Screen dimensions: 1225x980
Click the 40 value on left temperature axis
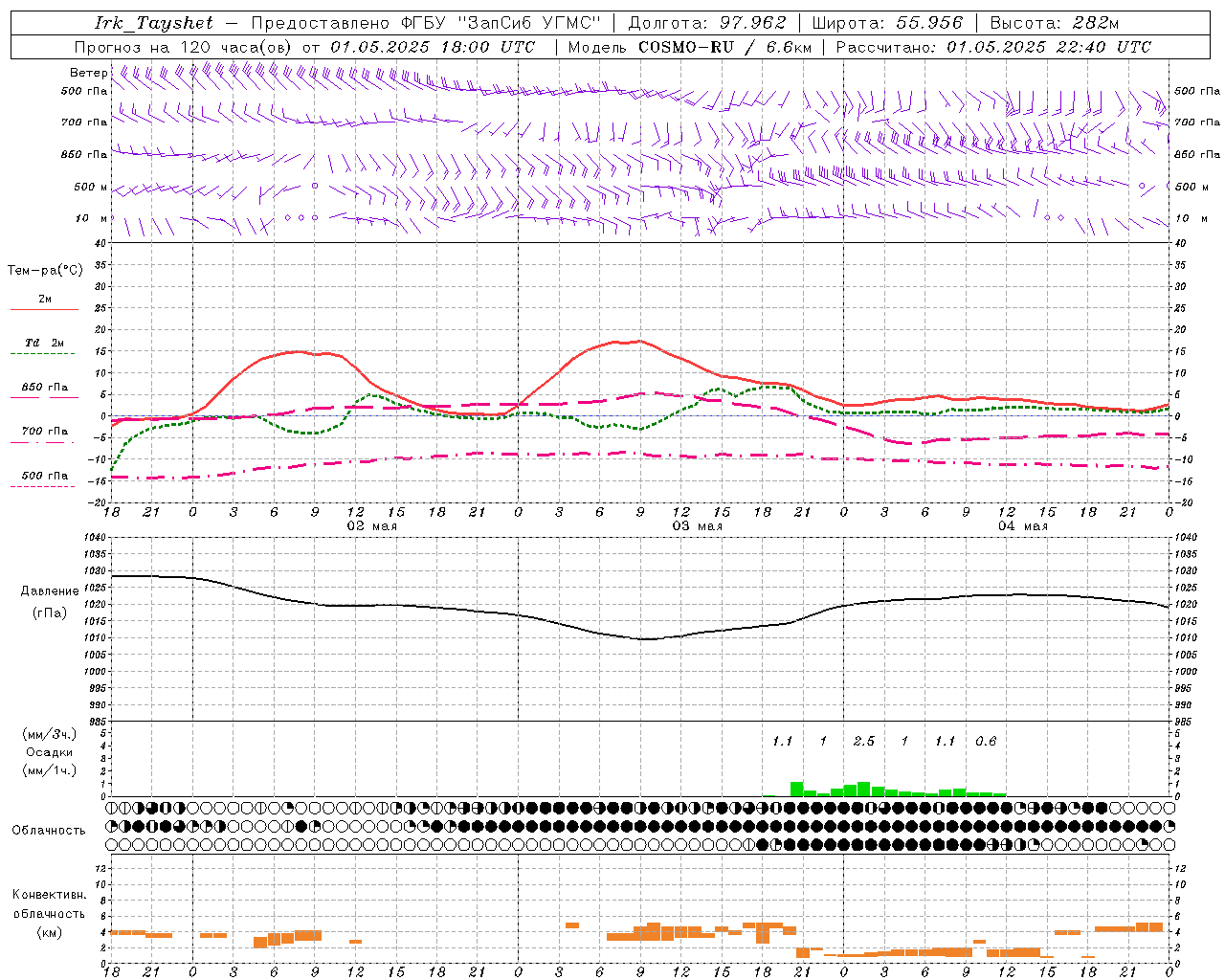(100, 243)
